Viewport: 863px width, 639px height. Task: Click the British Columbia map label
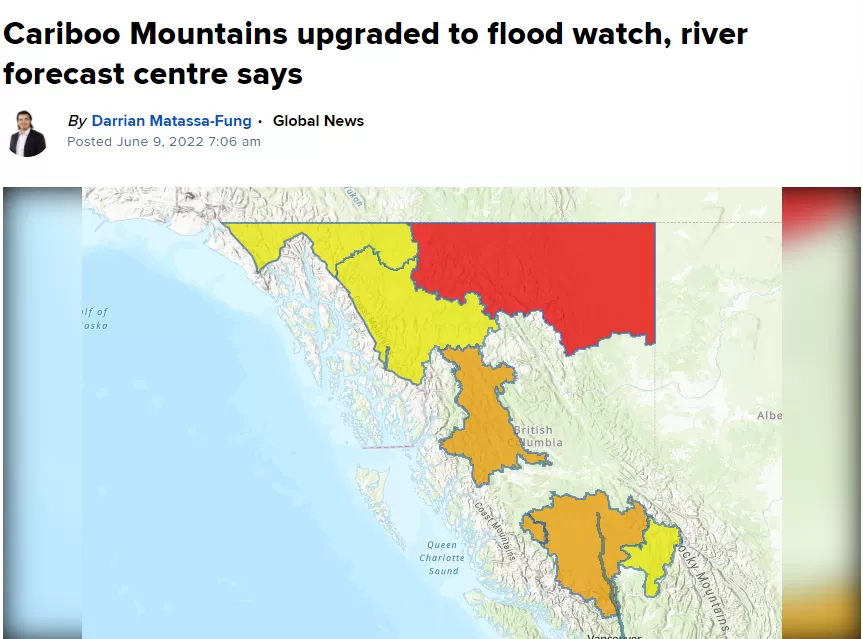pos(535,436)
